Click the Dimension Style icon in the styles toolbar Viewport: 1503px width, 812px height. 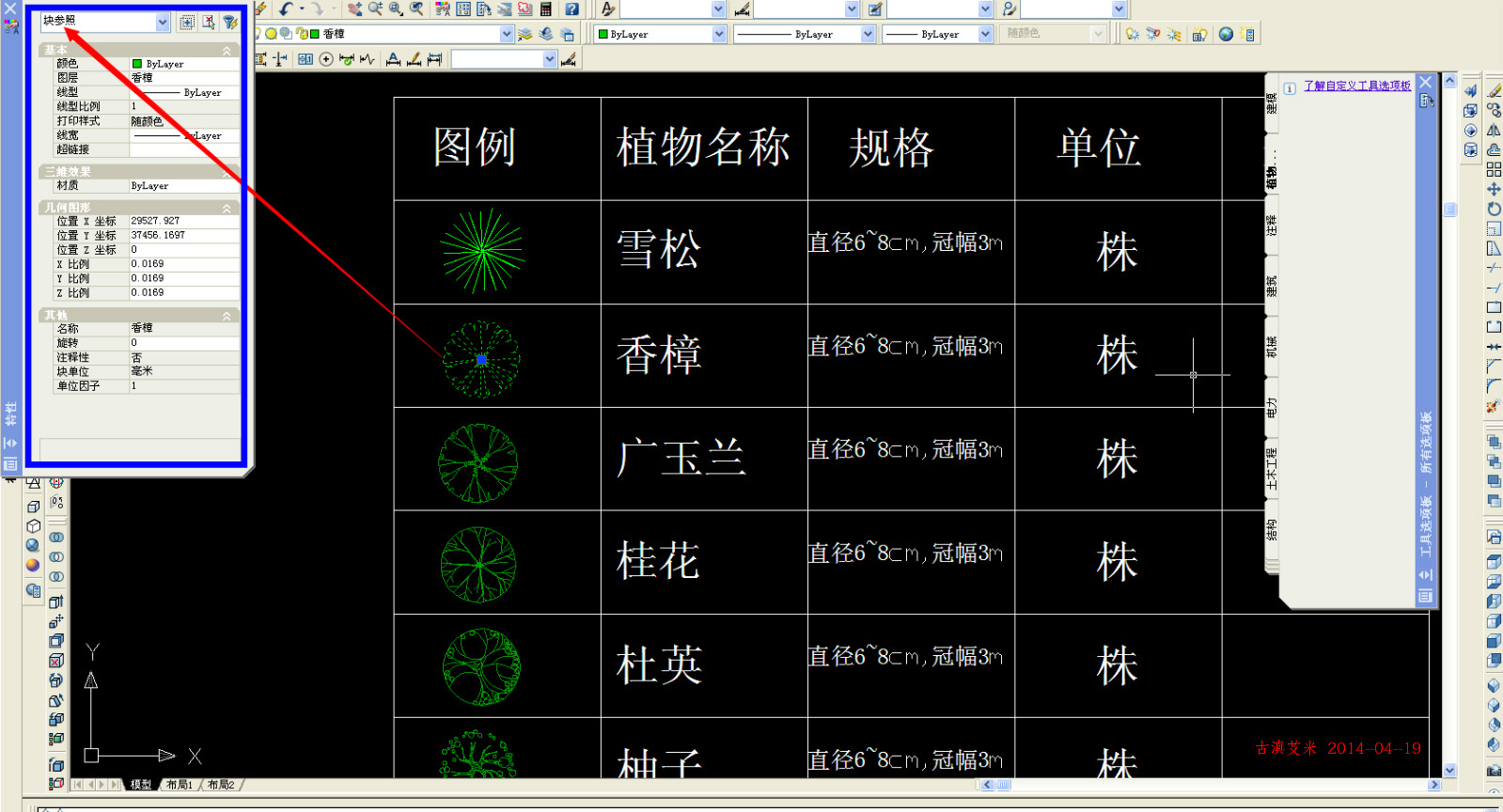743,9
